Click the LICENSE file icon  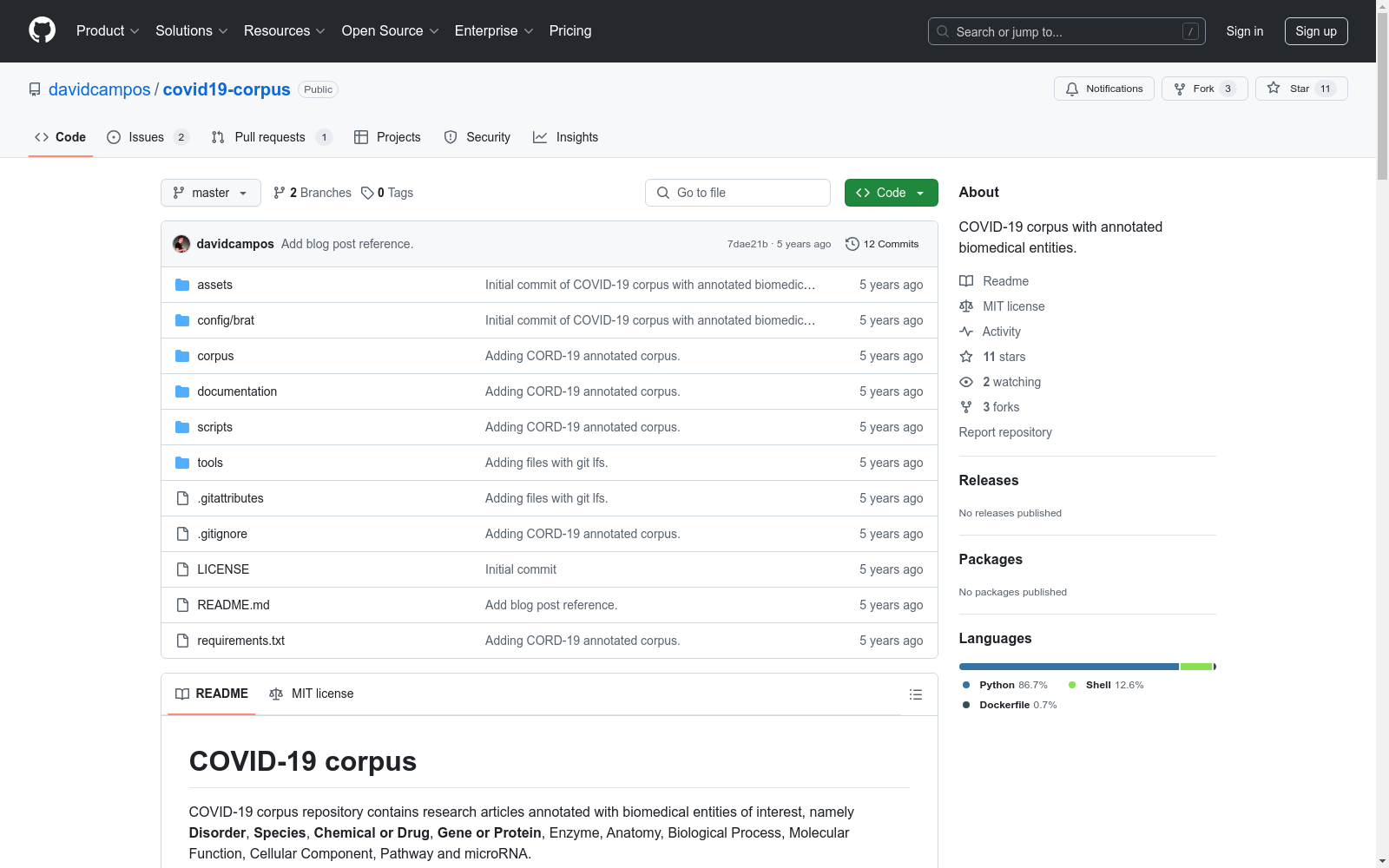coord(182,569)
